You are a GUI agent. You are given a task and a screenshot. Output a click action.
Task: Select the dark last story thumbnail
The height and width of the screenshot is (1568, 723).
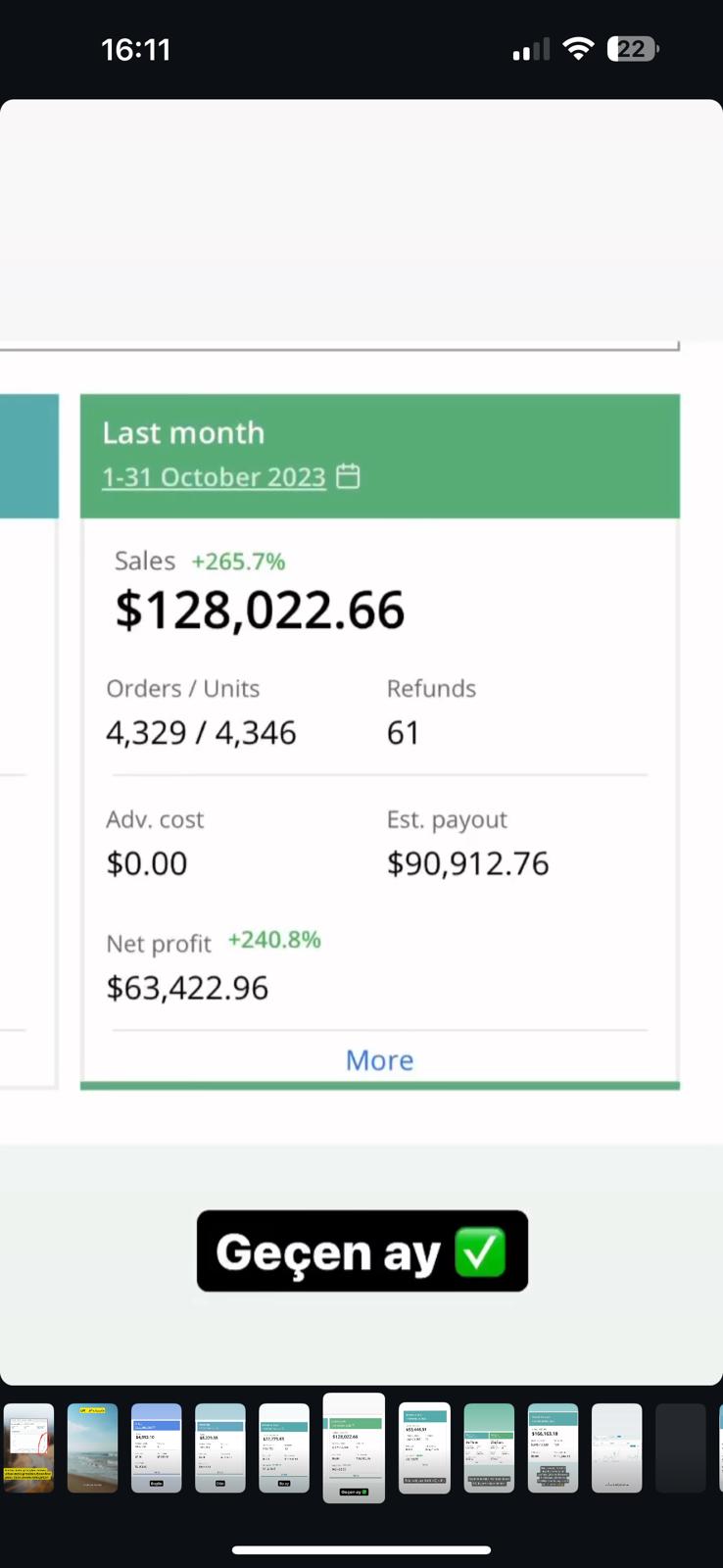coord(680,1447)
